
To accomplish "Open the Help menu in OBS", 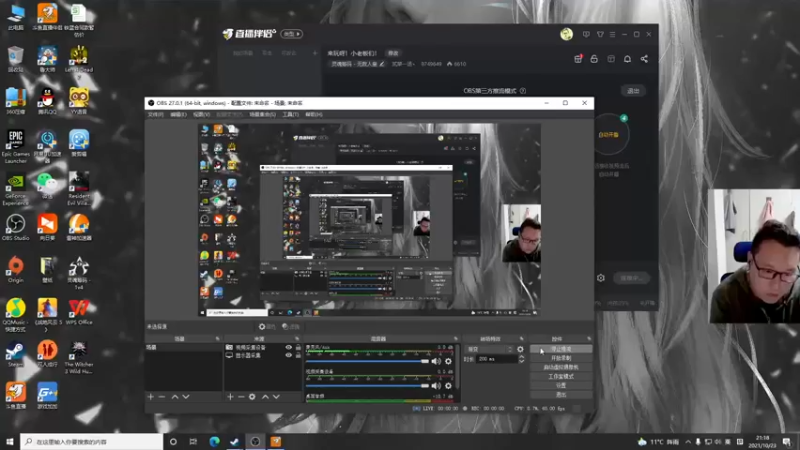I will click(x=313, y=114).
